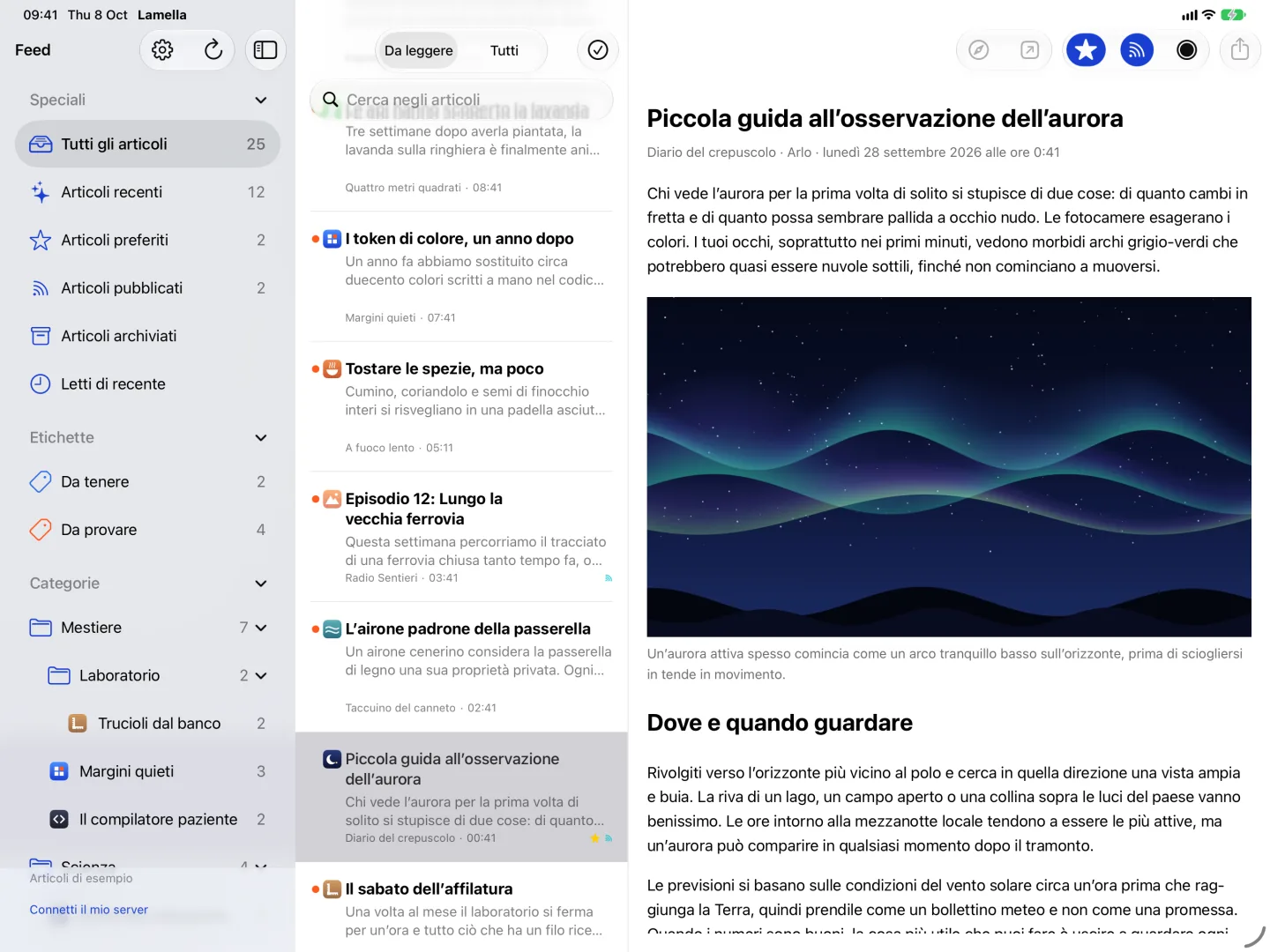Toggle the sidebar panel icon
Image resolution: width=1270 pixels, height=952 pixels.
[265, 50]
